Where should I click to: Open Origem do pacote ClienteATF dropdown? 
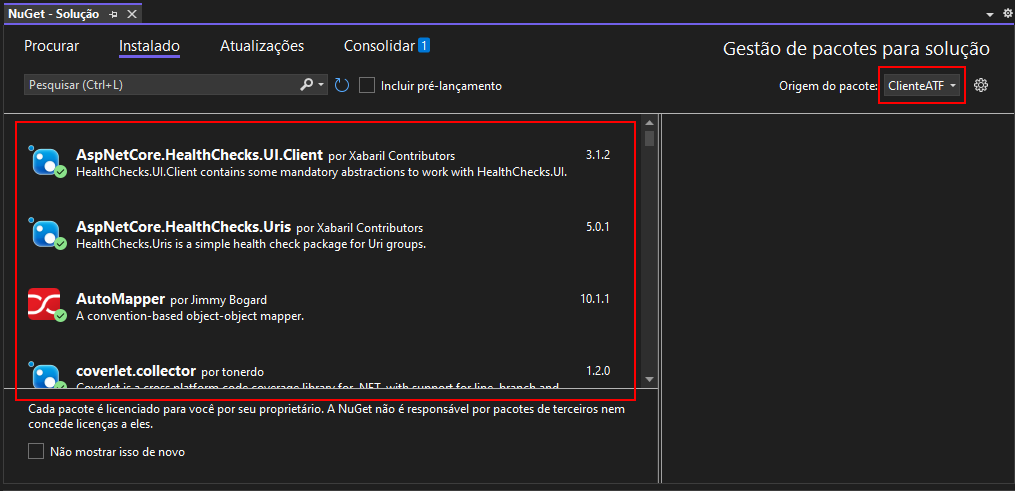(922, 85)
